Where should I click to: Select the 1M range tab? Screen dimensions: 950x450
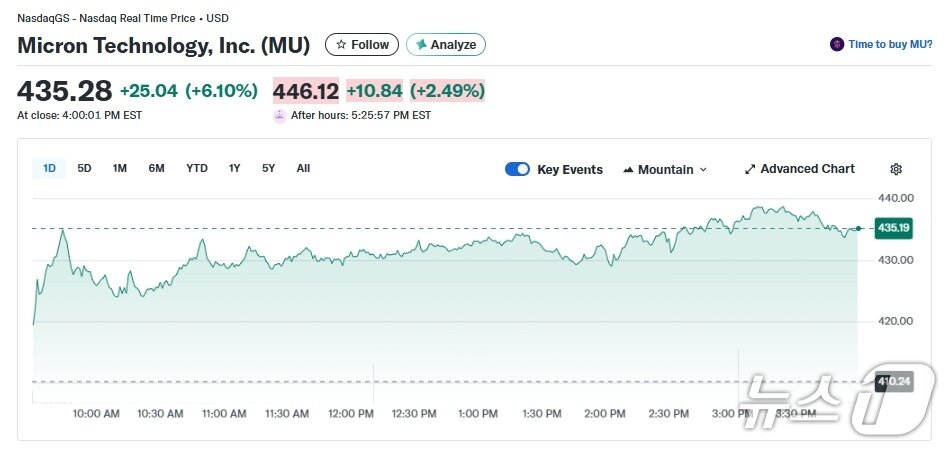120,168
